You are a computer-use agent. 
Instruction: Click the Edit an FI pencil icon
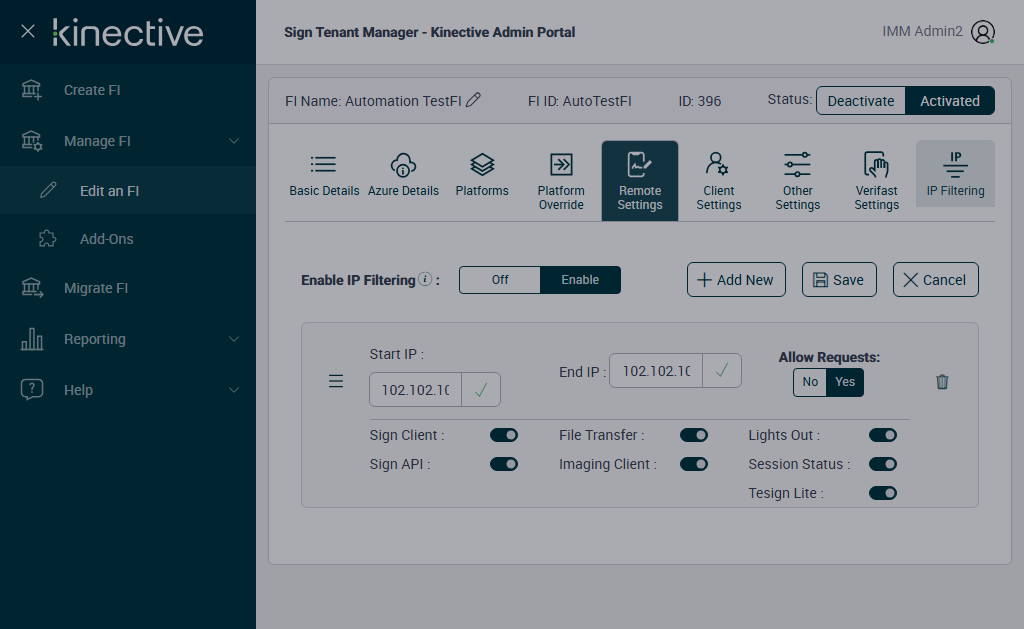[x=48, y=191]
